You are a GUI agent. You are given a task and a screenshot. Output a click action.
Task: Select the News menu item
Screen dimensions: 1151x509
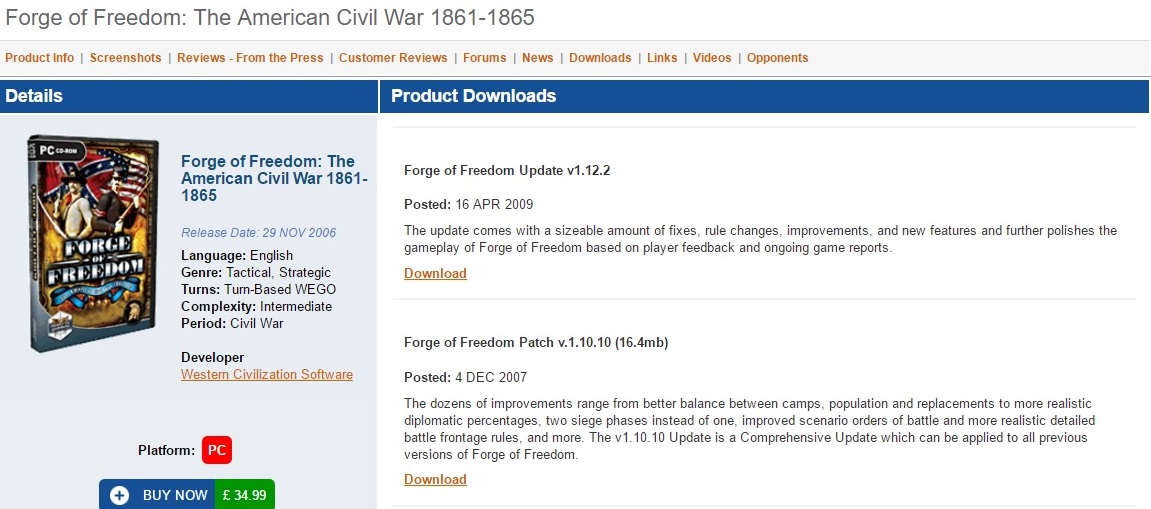[x=538, y=58]
